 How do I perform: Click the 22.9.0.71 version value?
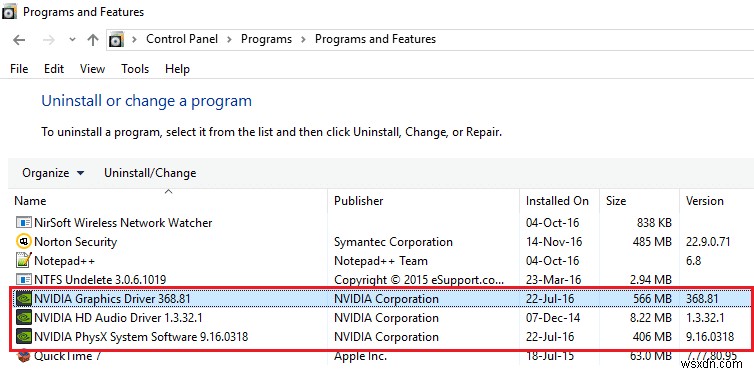coord(708,241)
